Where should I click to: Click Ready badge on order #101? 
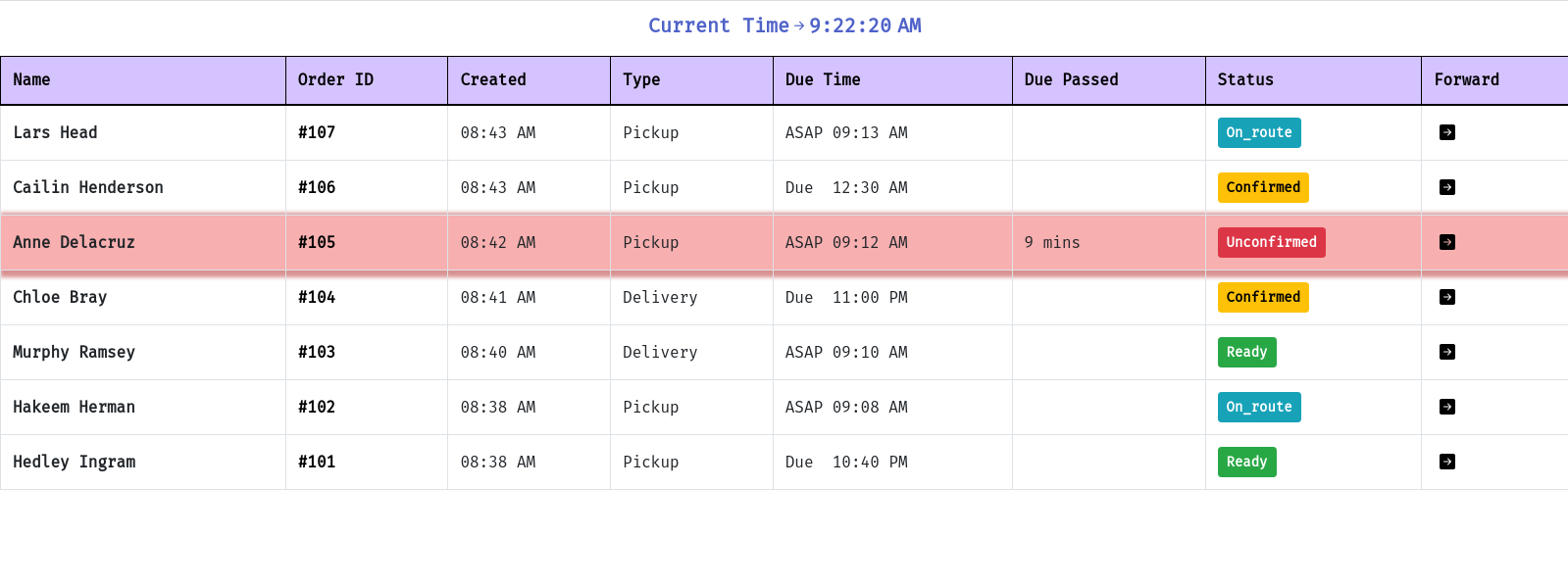1246,462
